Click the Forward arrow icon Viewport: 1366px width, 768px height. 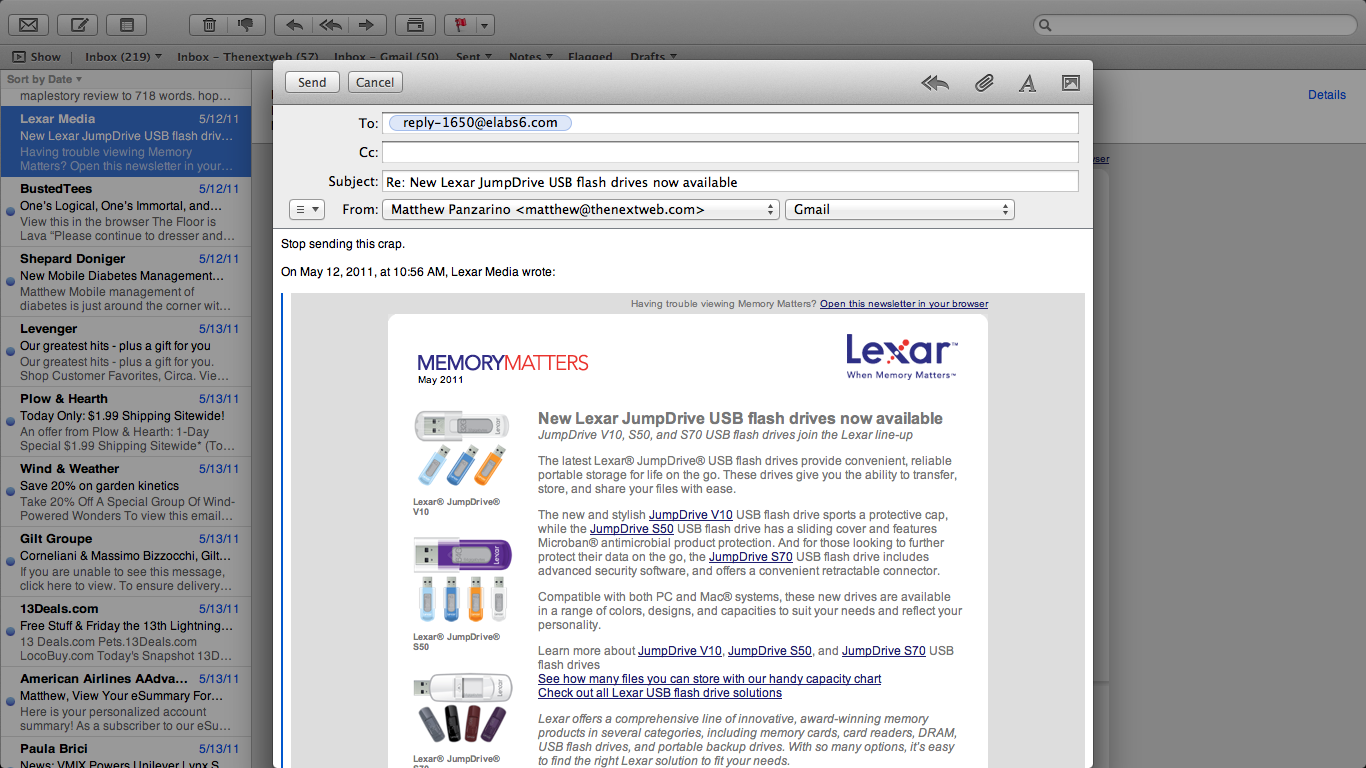point(366,25)
